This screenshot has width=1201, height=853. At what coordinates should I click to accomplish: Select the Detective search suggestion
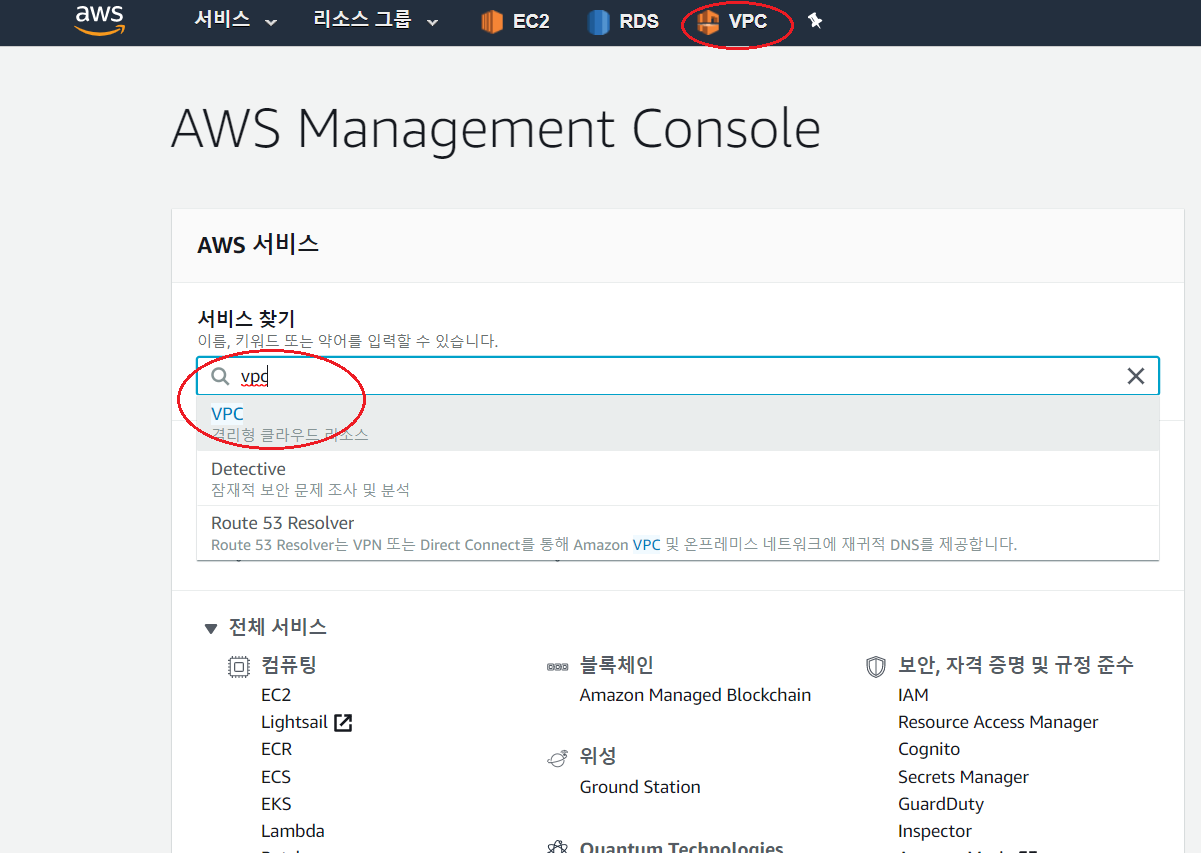(678, 478)
